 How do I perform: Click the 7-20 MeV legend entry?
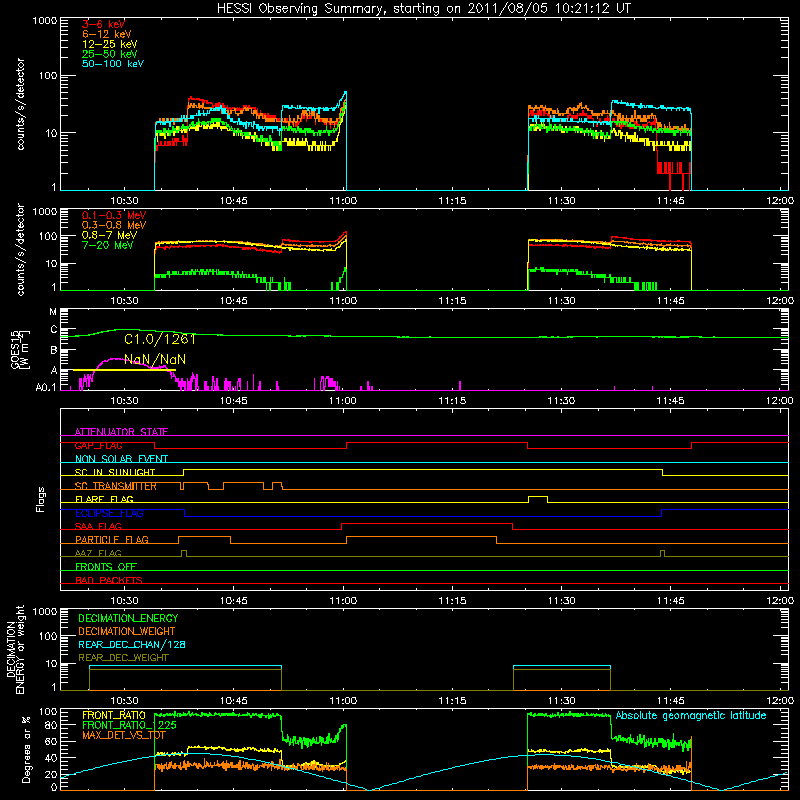(x=108, y=245)
